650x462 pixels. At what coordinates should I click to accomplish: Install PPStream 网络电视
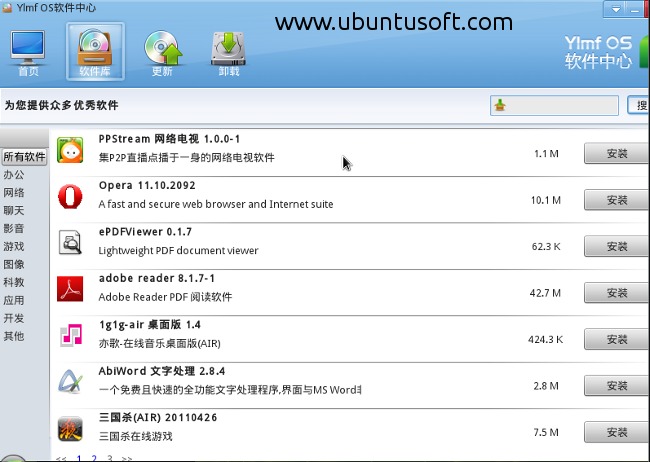point(616,153)
